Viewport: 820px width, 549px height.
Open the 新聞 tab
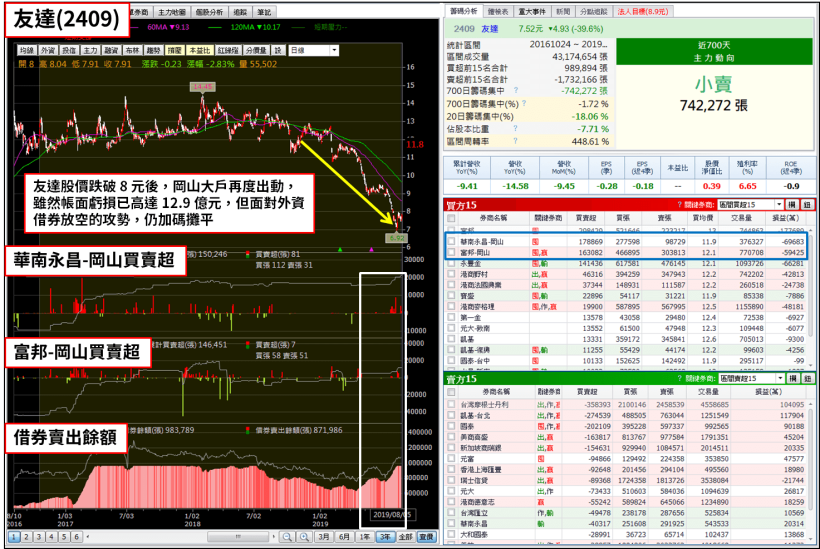click(563, 11)
